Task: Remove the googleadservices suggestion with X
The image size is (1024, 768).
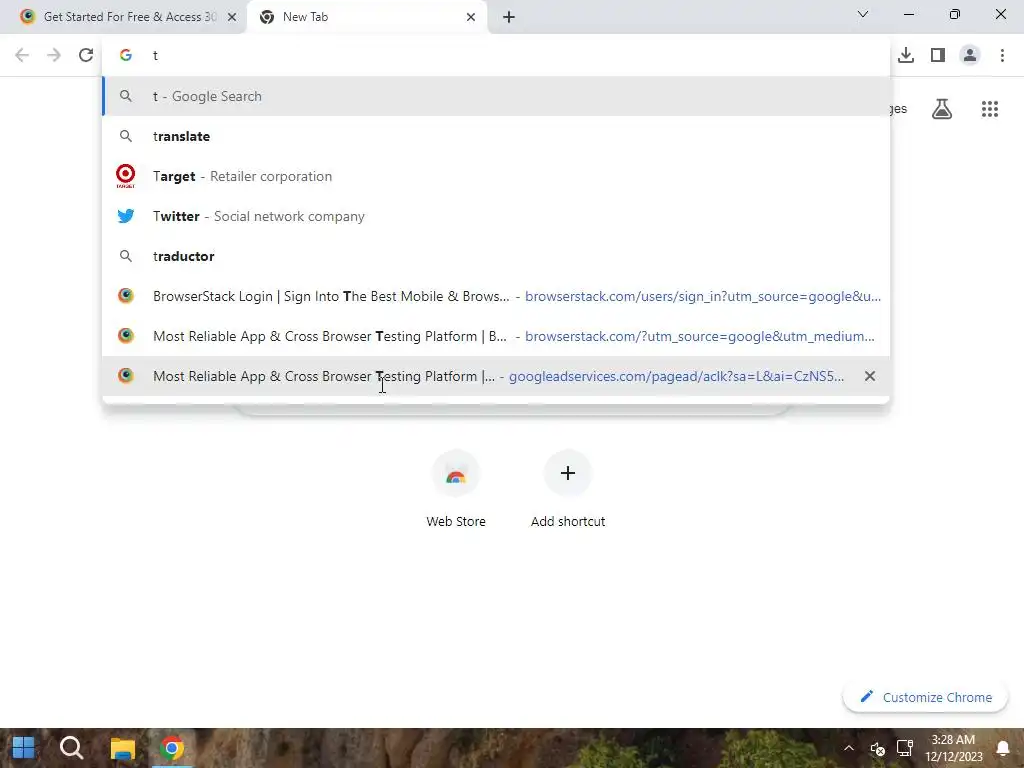Action: pyautogui.click(x=870, y=376)
